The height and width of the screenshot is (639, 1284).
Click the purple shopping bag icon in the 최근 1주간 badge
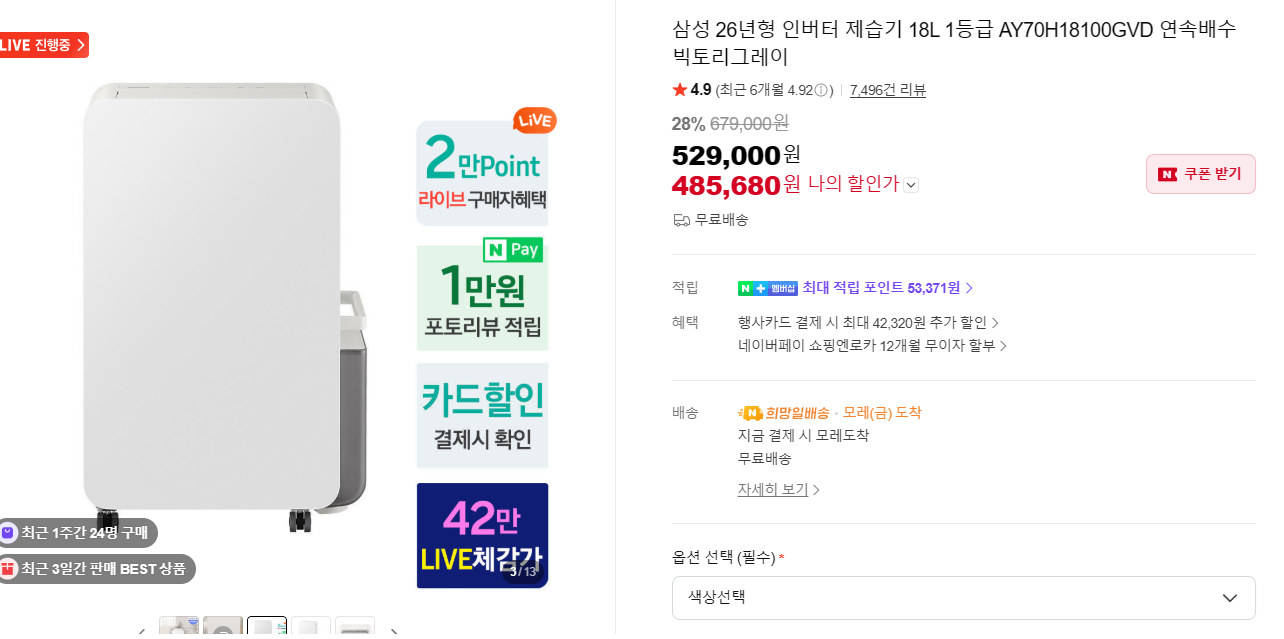tap(8, 533)
